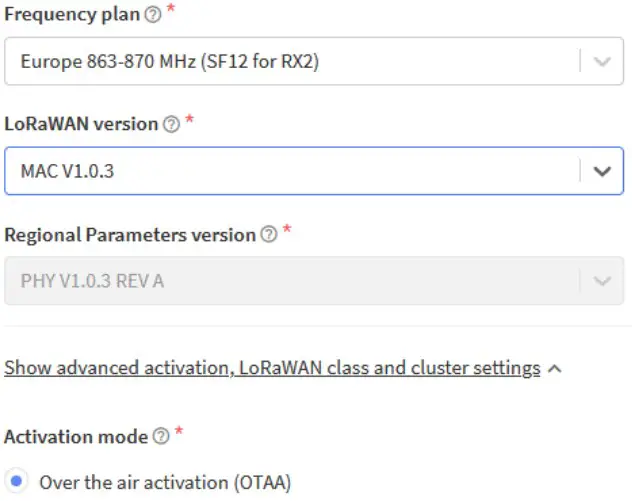The width and height of the screenshot is (632, 501).
Task: Click the red asterisk beside Activation mode
Action: click(x=179, y=435)
